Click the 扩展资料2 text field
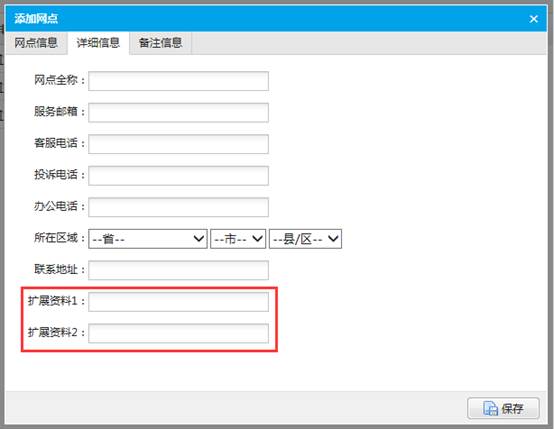 [x=178, y=333]
